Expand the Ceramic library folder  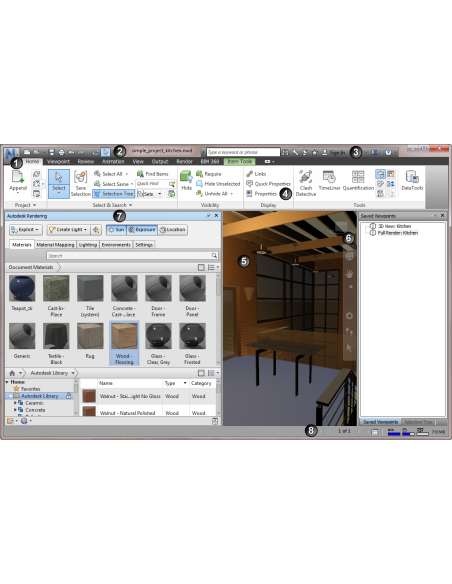pos(15,403)
